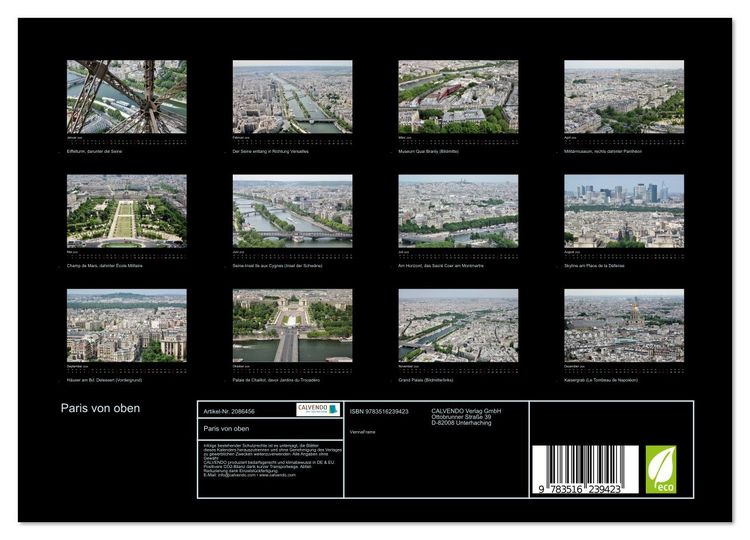The height and width of the screenshot is (540, 750).
Task: Click the CALVENDO logo badge
Action: pos(318,409)
